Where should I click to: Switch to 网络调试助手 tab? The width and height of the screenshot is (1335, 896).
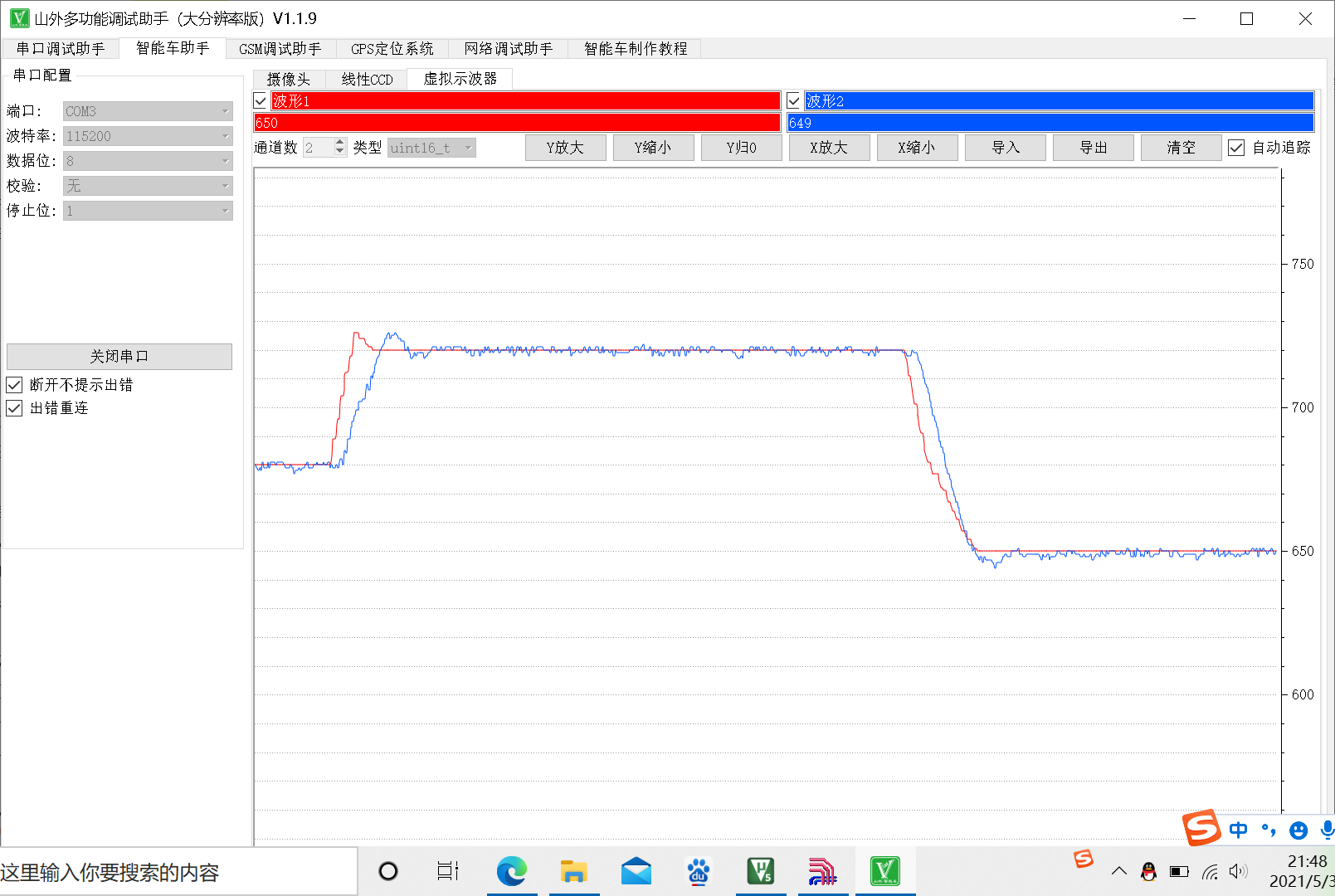pyautogui.click(x=509, y=49)
